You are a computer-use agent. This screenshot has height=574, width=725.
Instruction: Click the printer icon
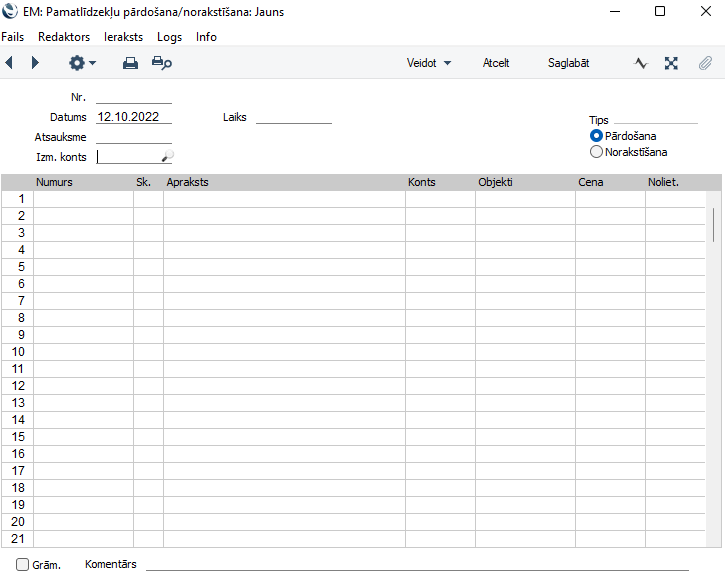point(130,63)
